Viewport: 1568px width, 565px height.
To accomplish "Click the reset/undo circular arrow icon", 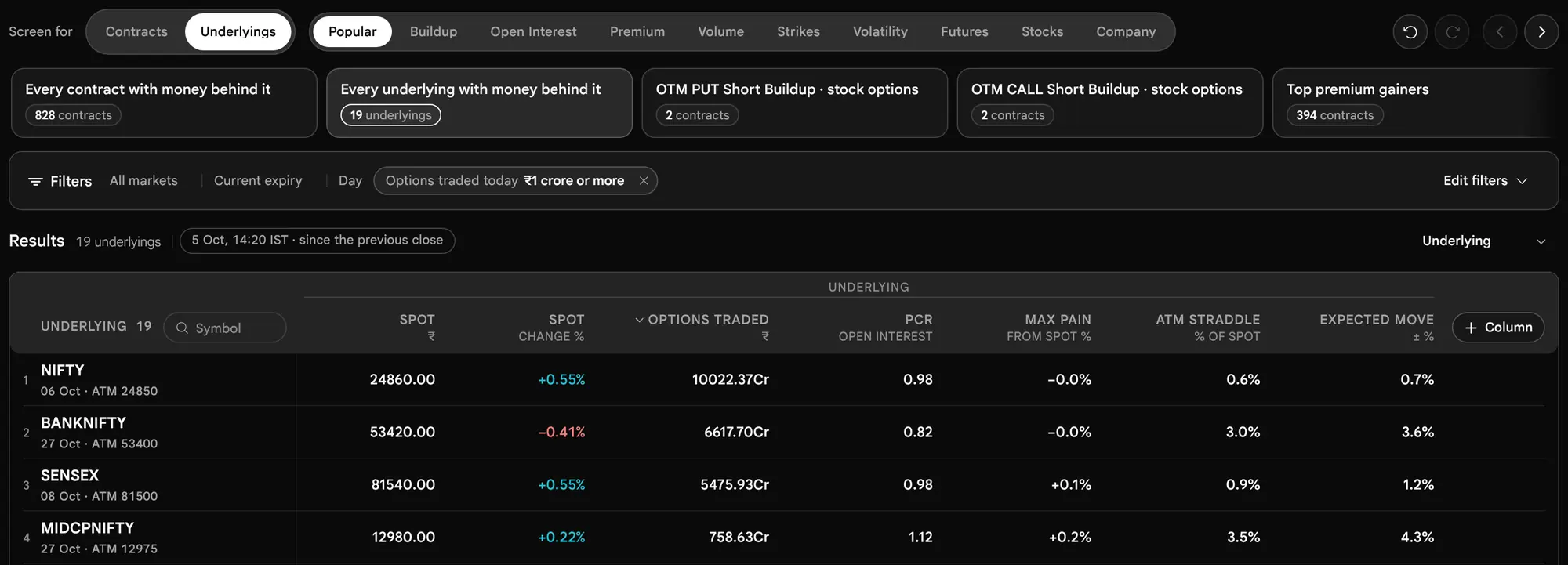I will pyautogui.click(x=1410, y=32).
